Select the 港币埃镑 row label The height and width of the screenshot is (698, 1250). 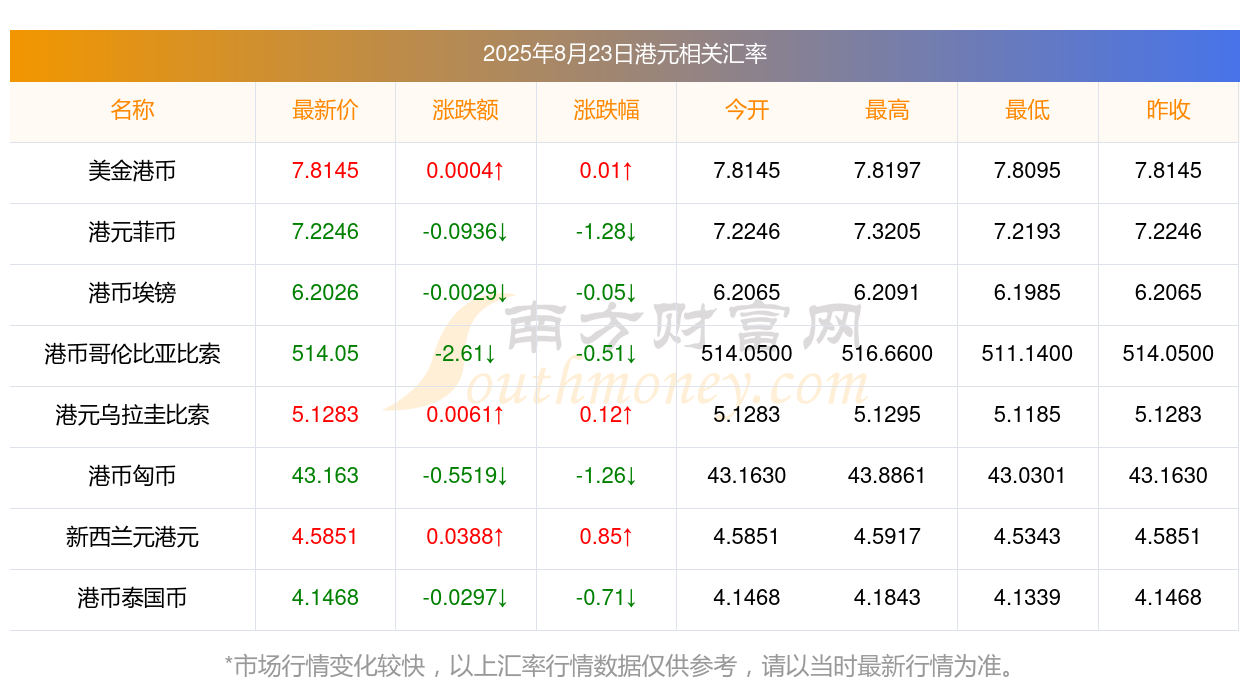pyautogui.click(x=133, y=294)
